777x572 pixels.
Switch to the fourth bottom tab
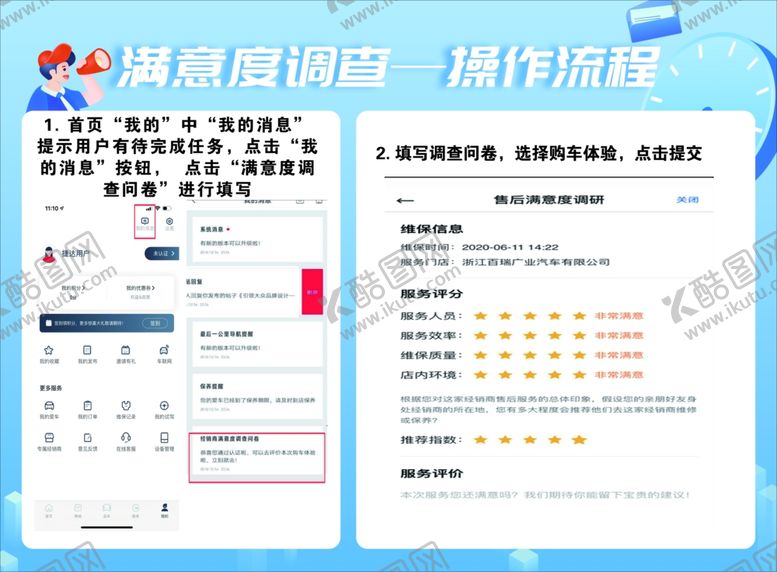[135, 510]
